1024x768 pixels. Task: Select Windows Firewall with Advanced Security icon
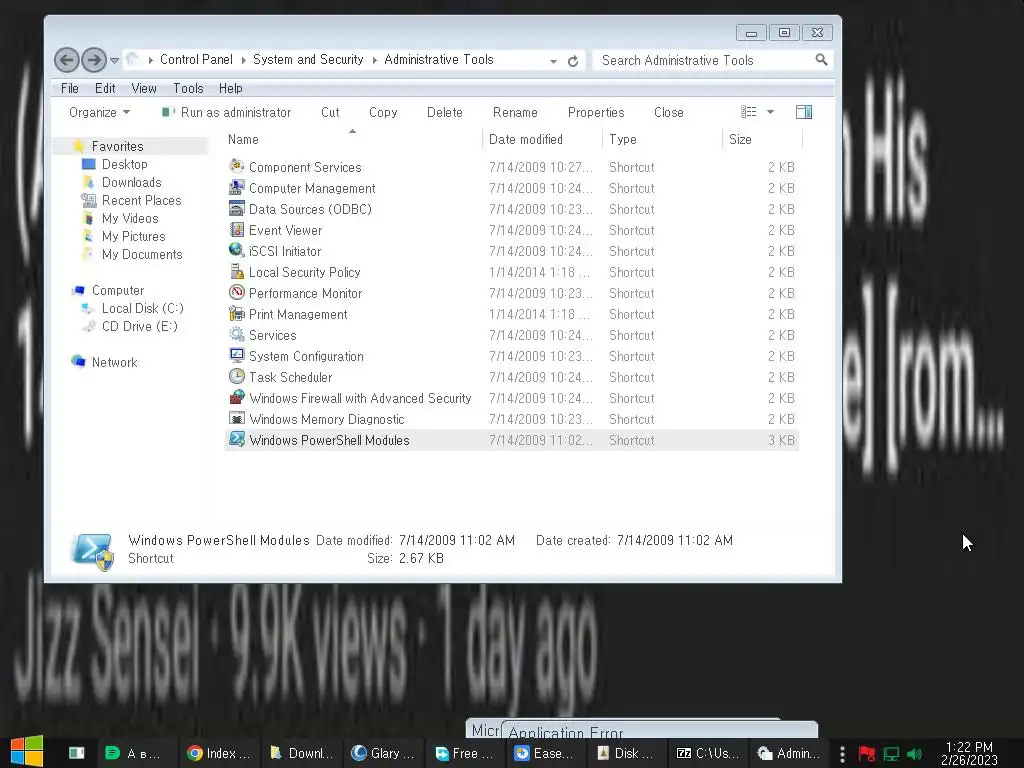pyautogui.click(x=236, y=398)
